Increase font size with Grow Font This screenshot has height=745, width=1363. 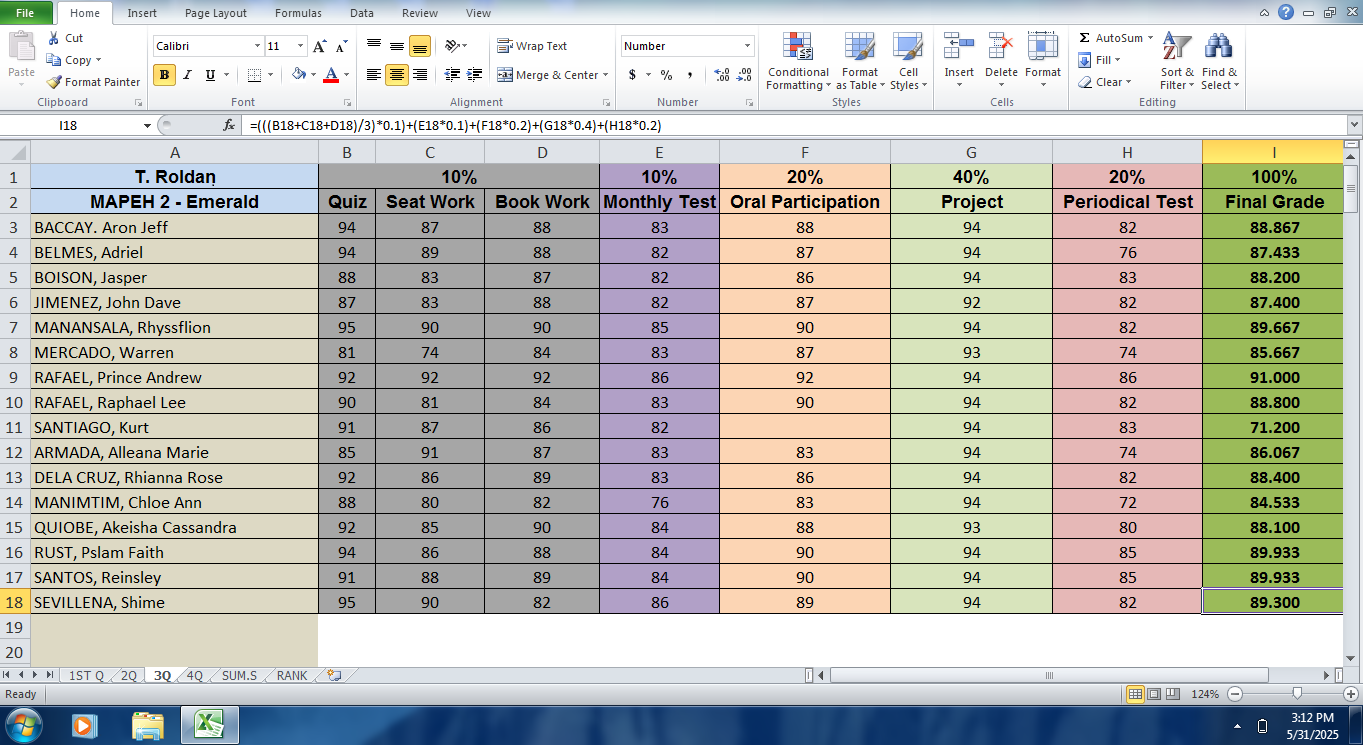319,46
